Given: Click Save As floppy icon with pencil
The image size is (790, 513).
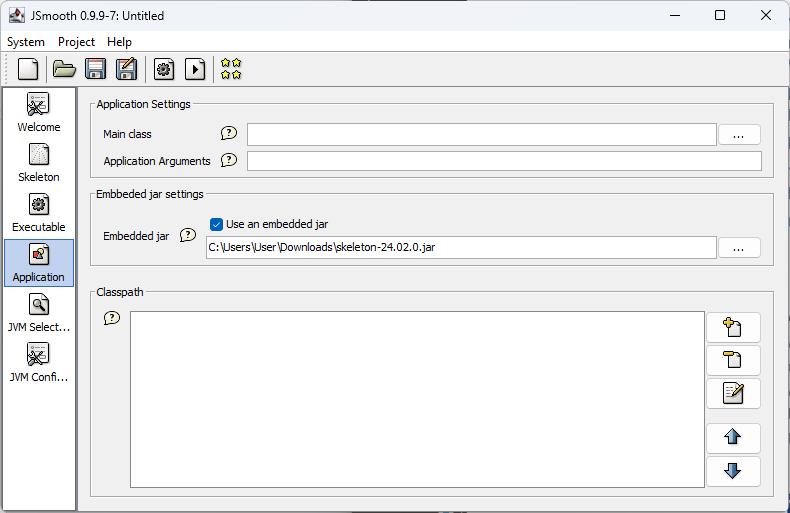Looking at the screenshot, I should (x=126, y=69).
